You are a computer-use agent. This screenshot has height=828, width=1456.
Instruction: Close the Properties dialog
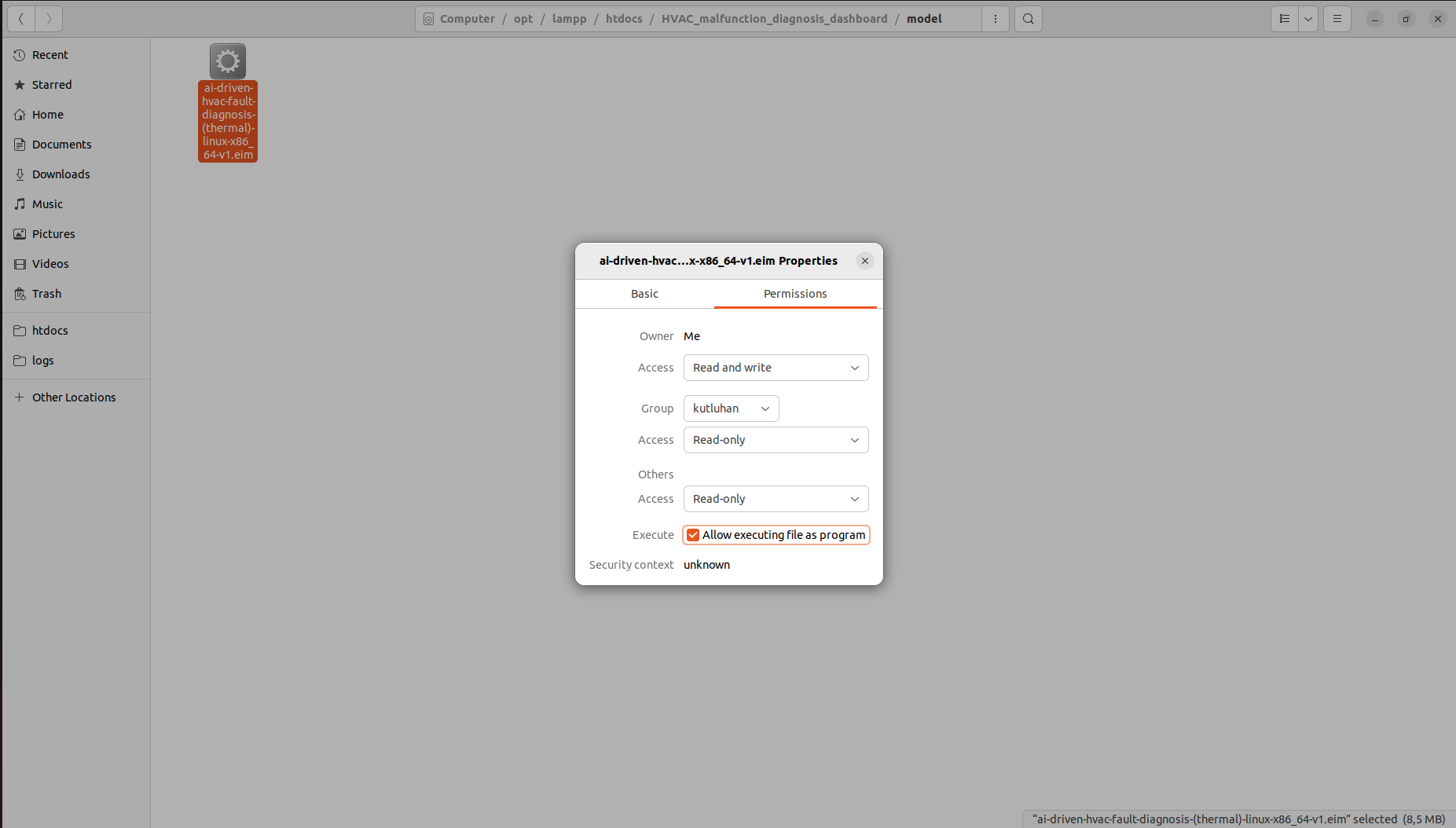click(865, 261)
